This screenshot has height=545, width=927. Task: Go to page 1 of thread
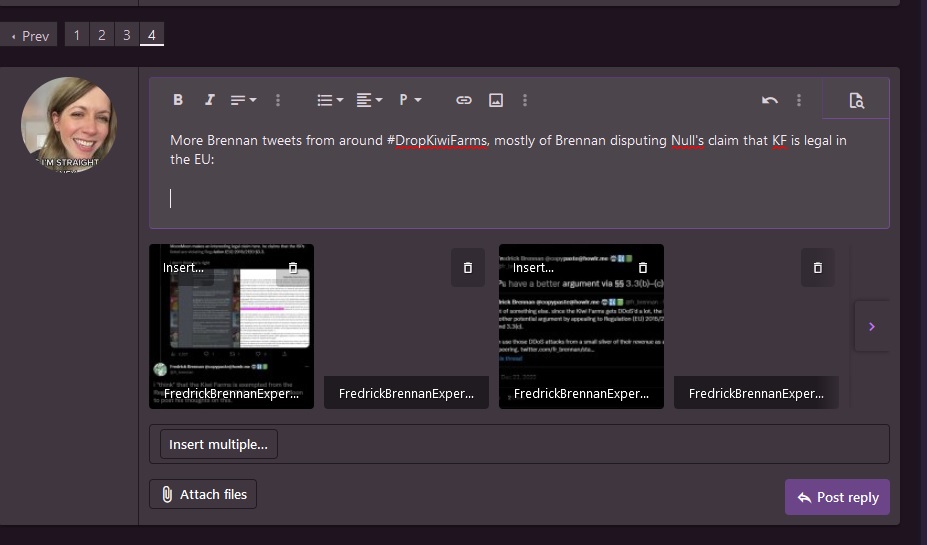tap(77, 35)
